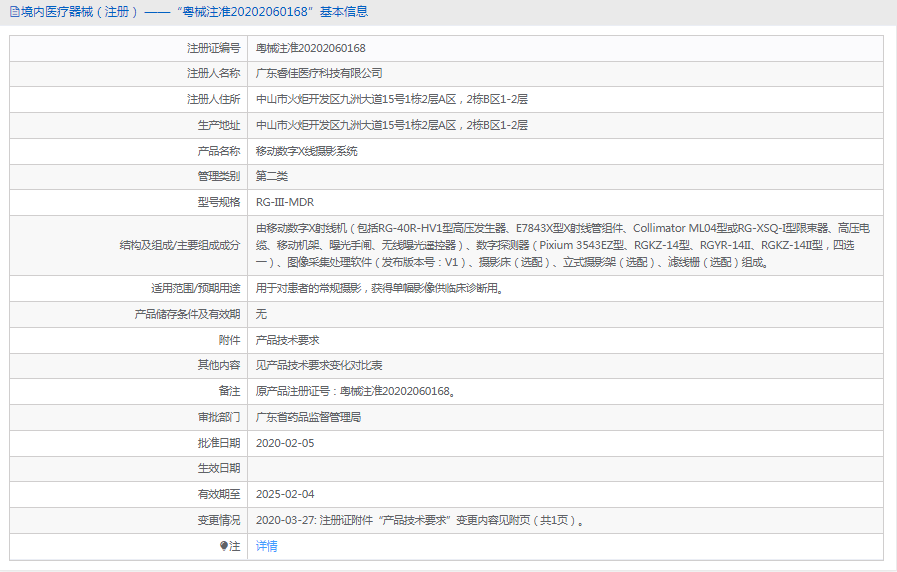
Task: Click the 产品储存条件及有效期 label
Action: pyautogui.click(x=187, y=314)
